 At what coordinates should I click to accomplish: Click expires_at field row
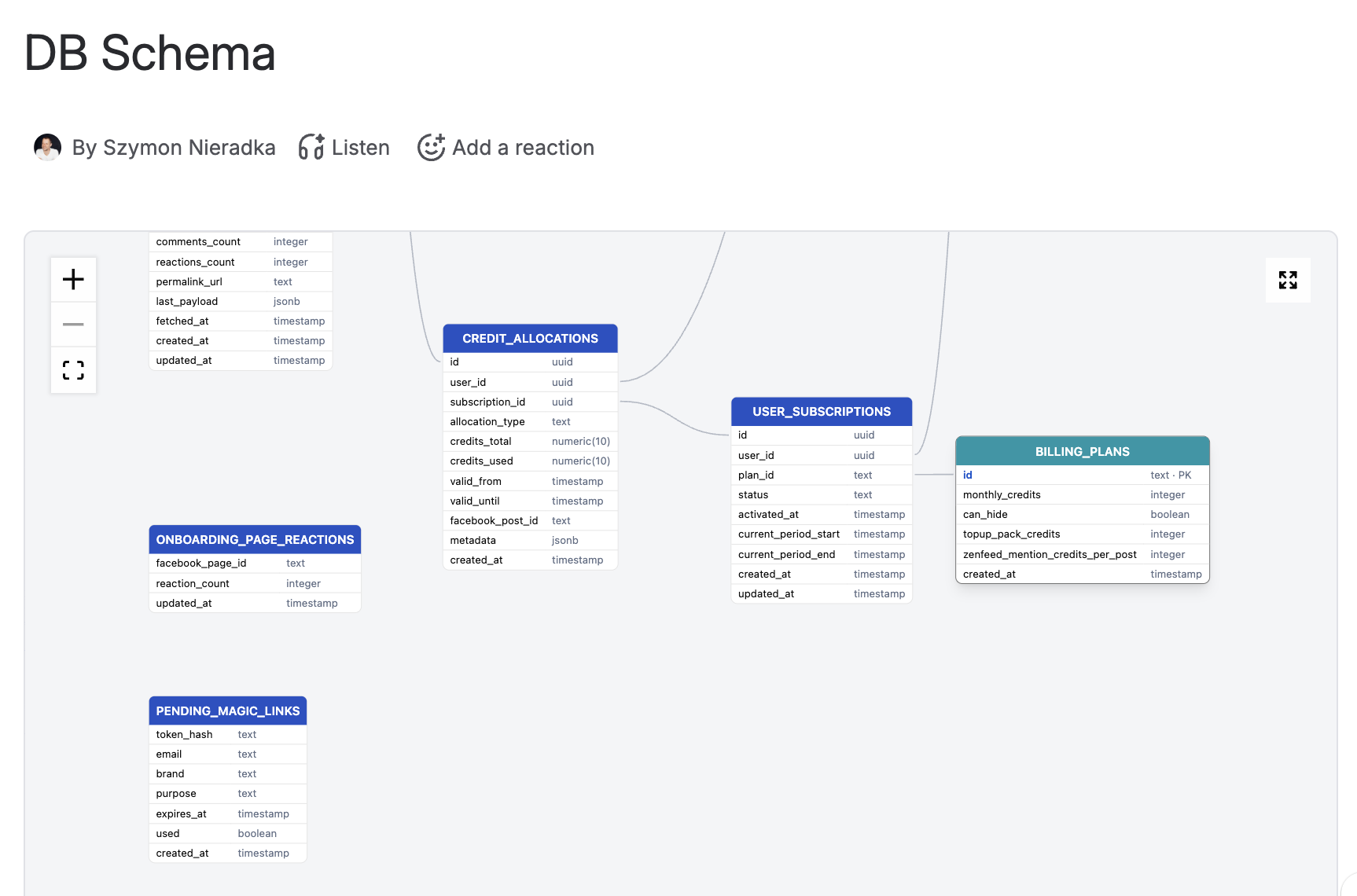228,813
